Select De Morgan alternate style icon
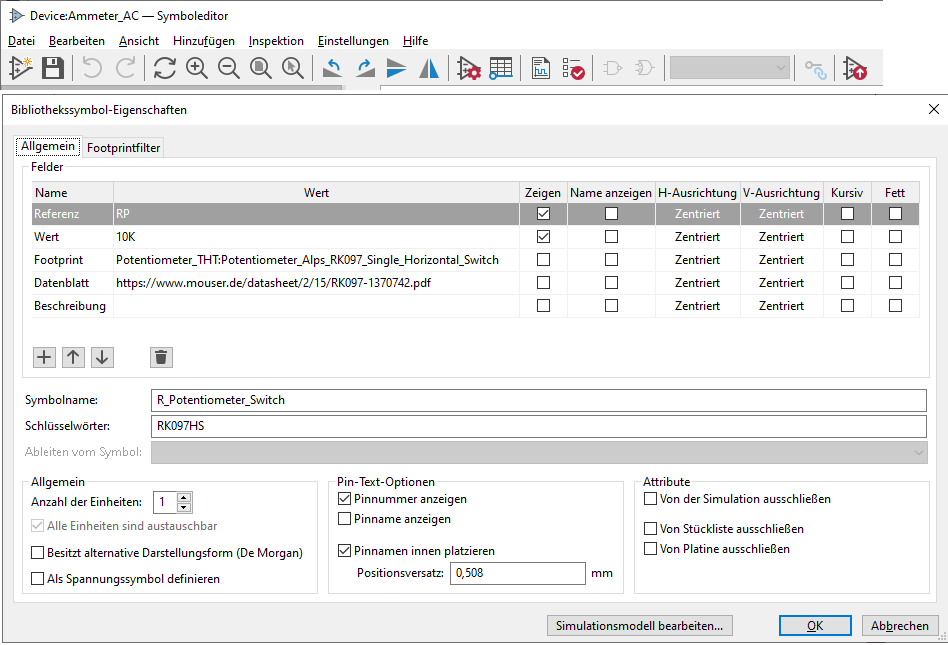This screenshot has height=645, width=948. point(644,68)
